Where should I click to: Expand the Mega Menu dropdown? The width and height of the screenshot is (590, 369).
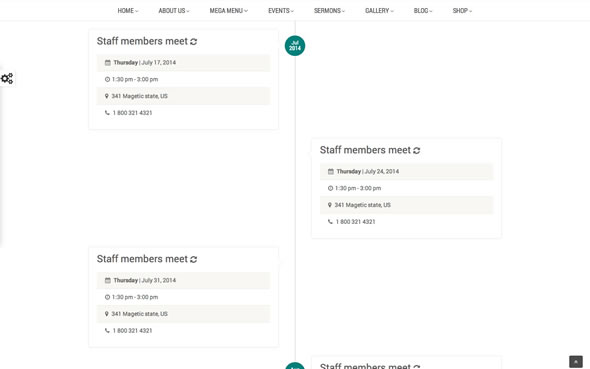[228, 11]
